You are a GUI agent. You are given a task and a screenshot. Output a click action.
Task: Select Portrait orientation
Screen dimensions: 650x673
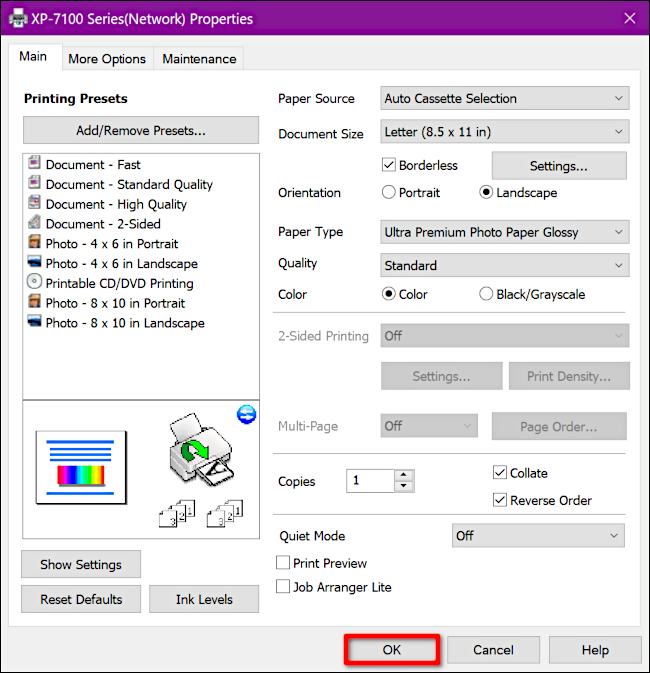tap(389, 192)
